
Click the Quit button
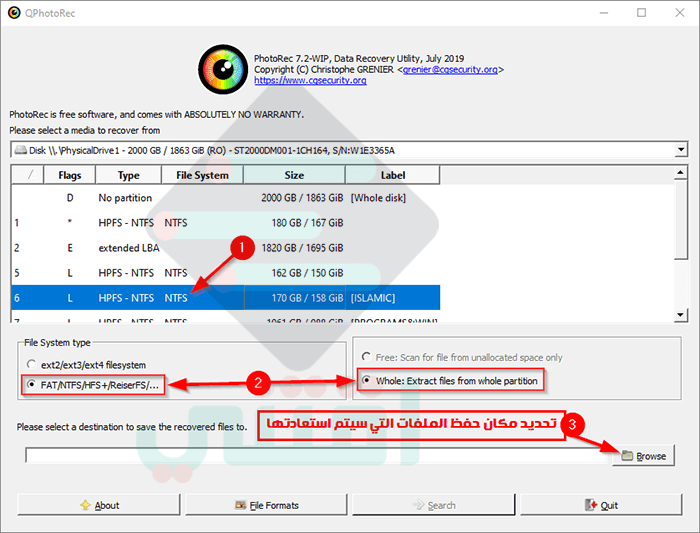pyautogui.click(x=601, y=505)
